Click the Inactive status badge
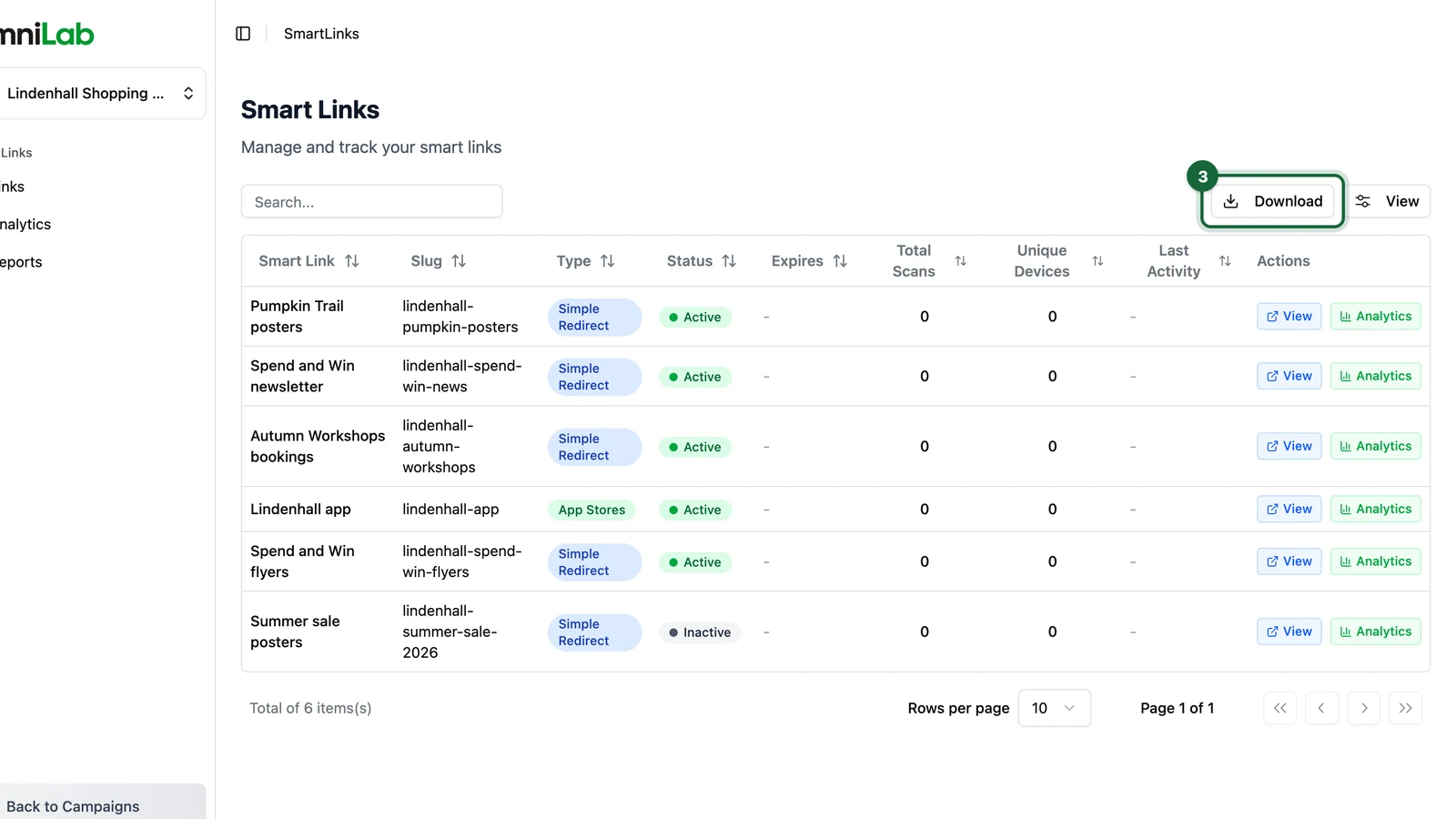This screenshot has height=819, width=1456. click(x=700, y=632)
